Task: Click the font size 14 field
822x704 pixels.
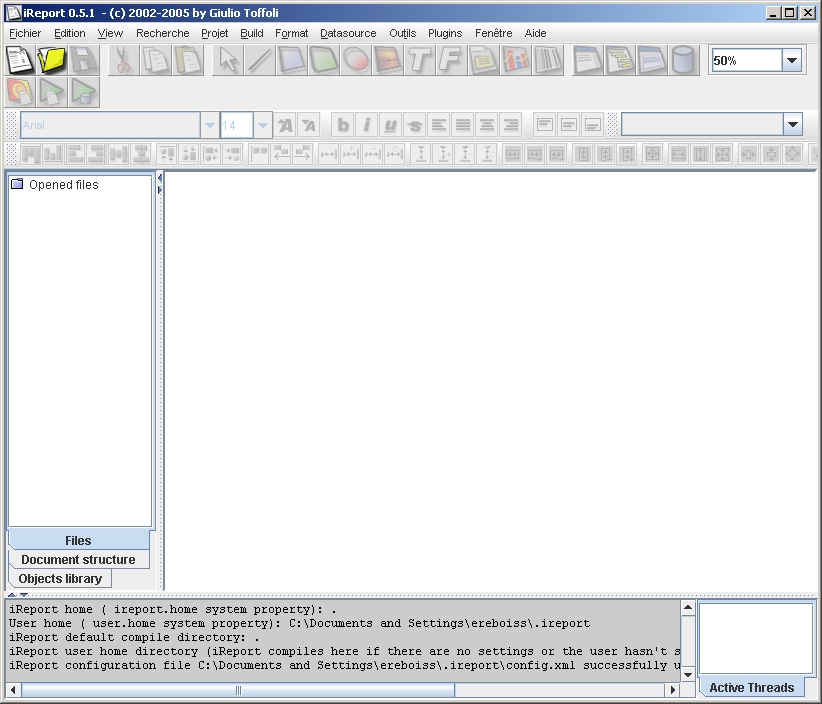Action: (236, 125)
